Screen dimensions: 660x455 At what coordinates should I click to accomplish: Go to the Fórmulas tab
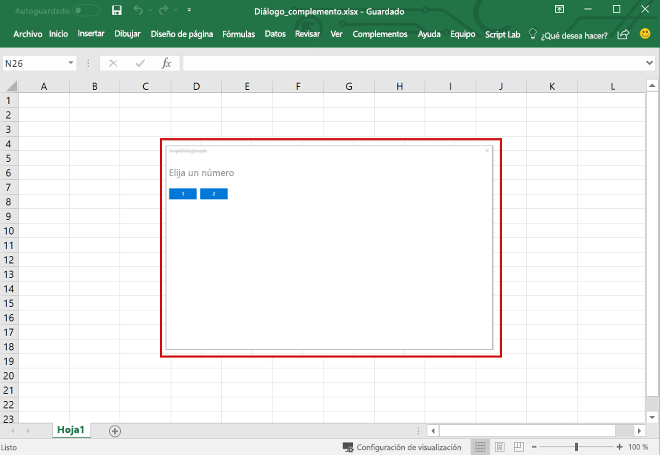point(239,34)
